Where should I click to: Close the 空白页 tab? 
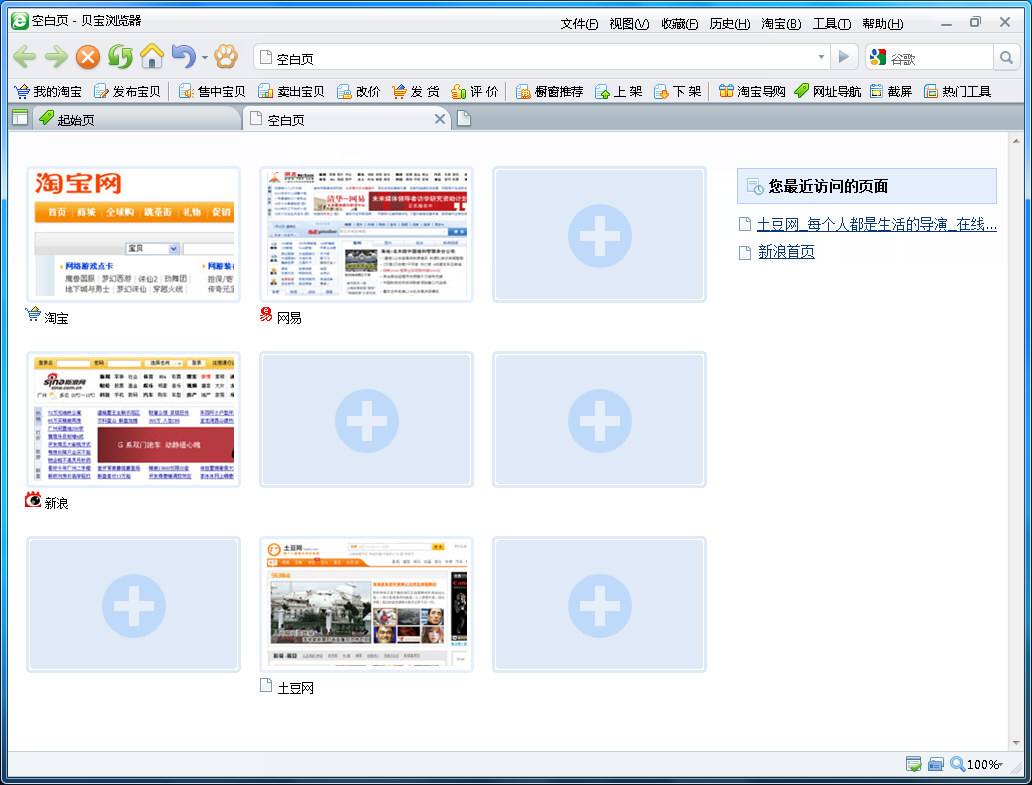tap(440, 119)
